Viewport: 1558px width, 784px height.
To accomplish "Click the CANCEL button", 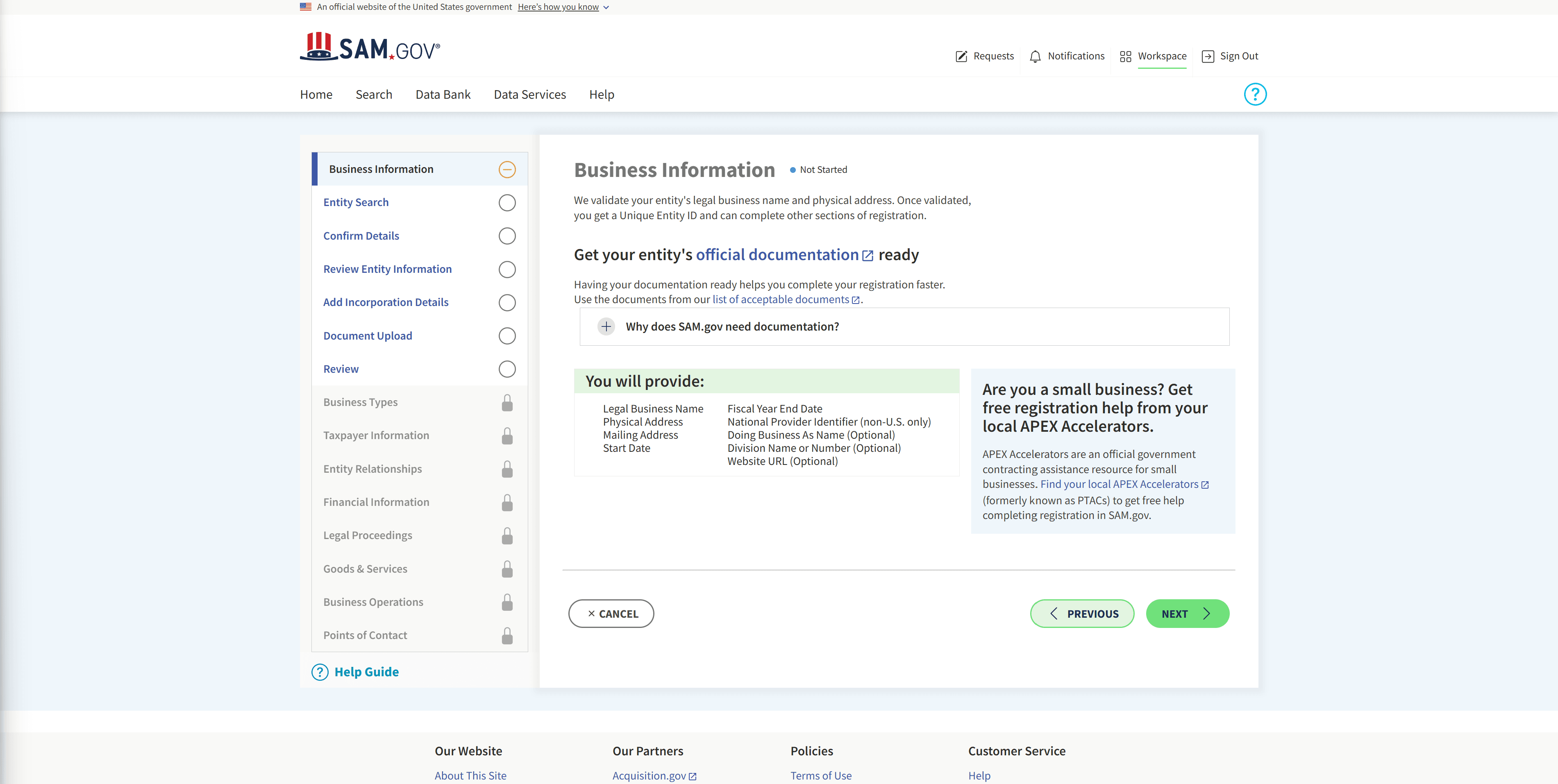I will (x=611, y=614).
